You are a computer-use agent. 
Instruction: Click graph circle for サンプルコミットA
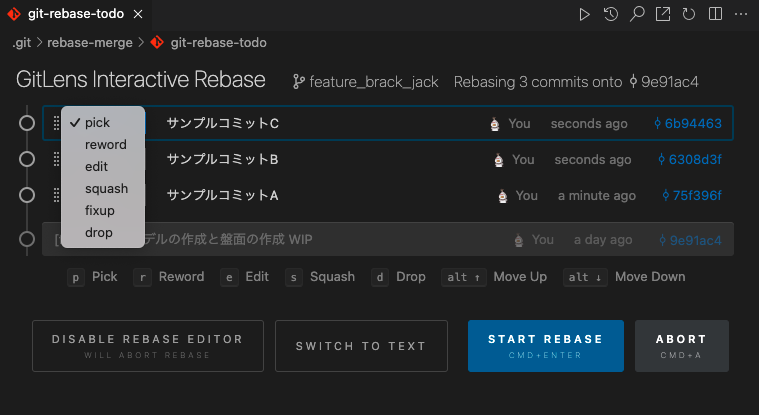click(27, 195)
